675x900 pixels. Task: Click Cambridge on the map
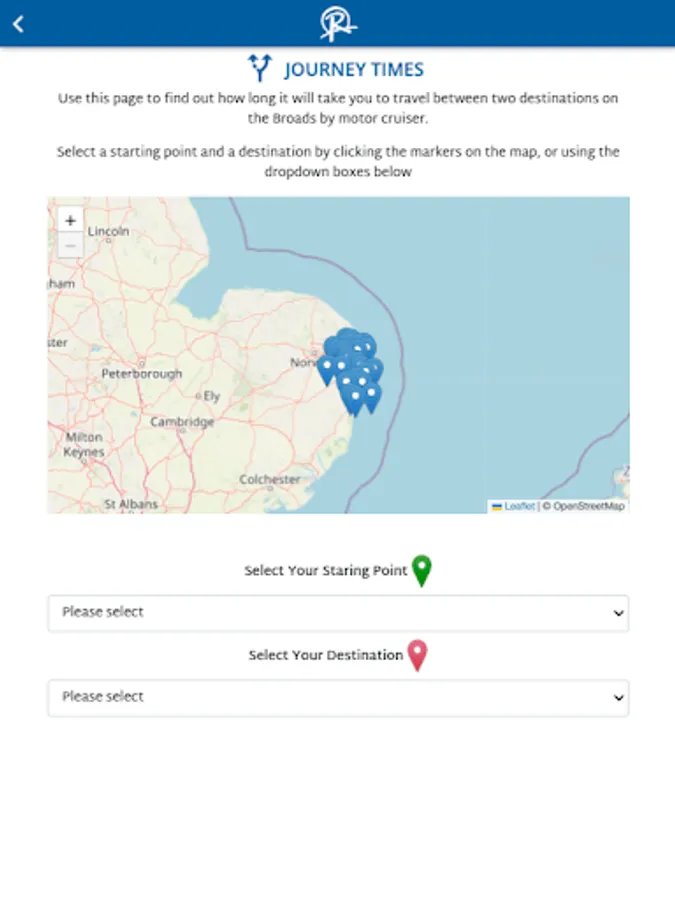click(x=182, y=422)
